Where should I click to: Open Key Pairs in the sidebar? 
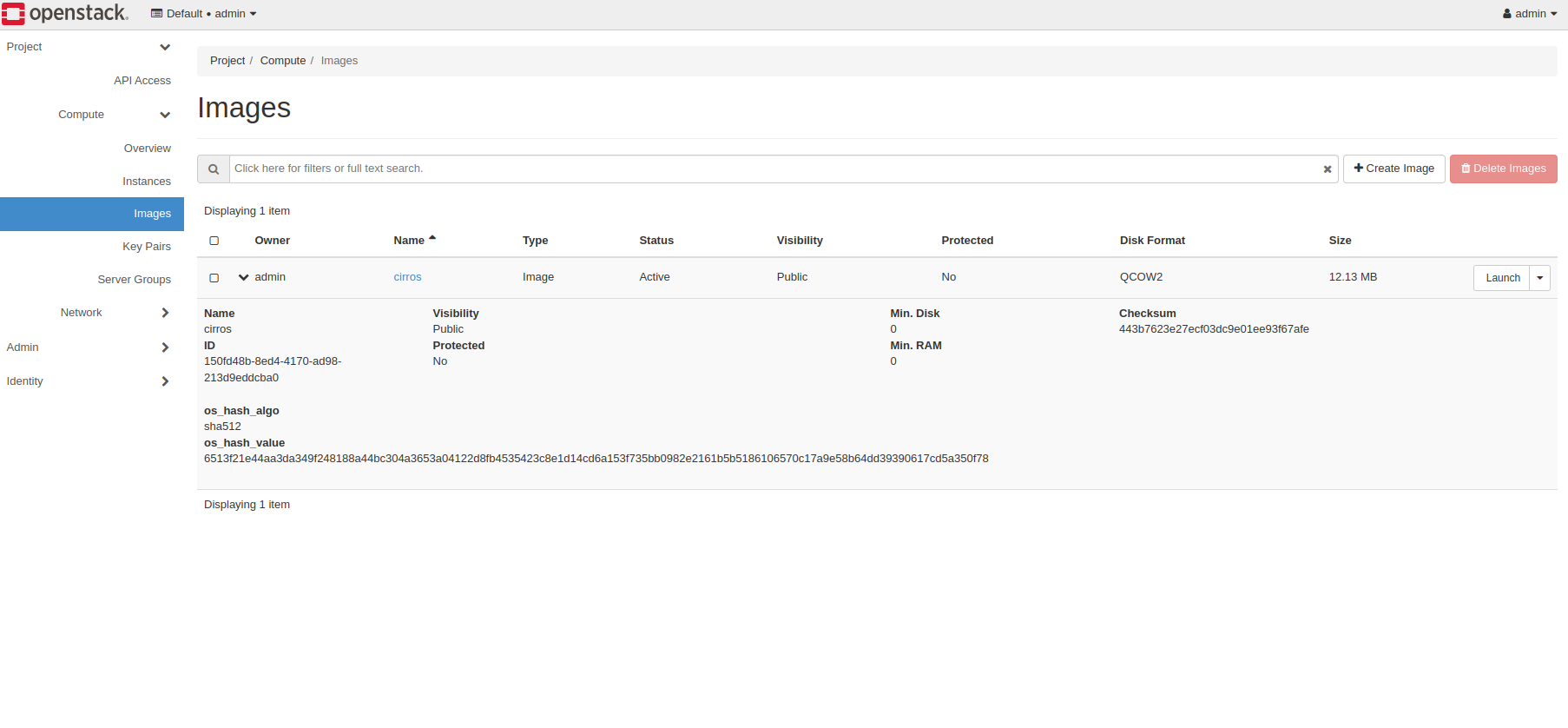click(x=147, y=247)
